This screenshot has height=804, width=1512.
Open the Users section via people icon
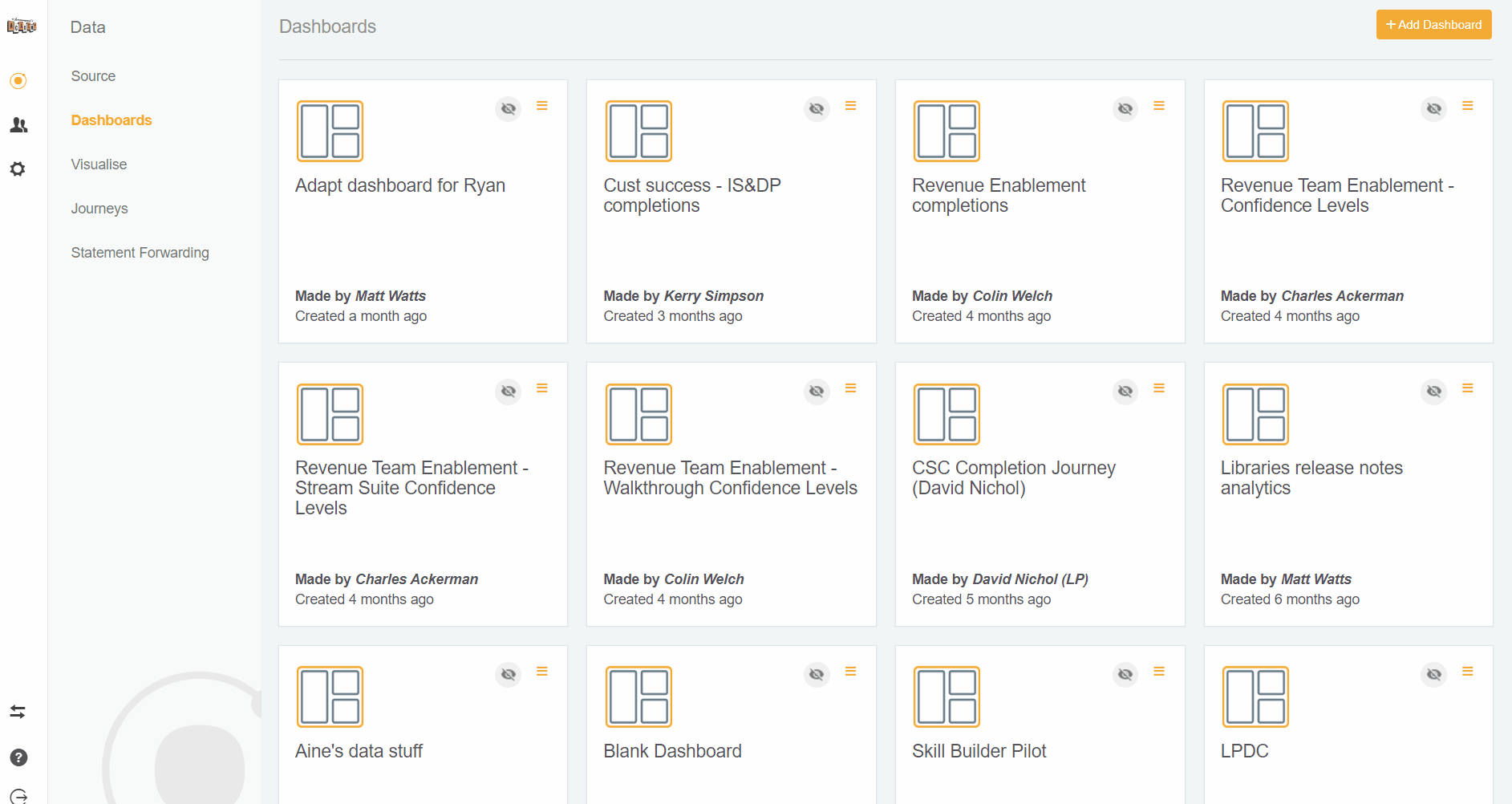pos(18,125)
